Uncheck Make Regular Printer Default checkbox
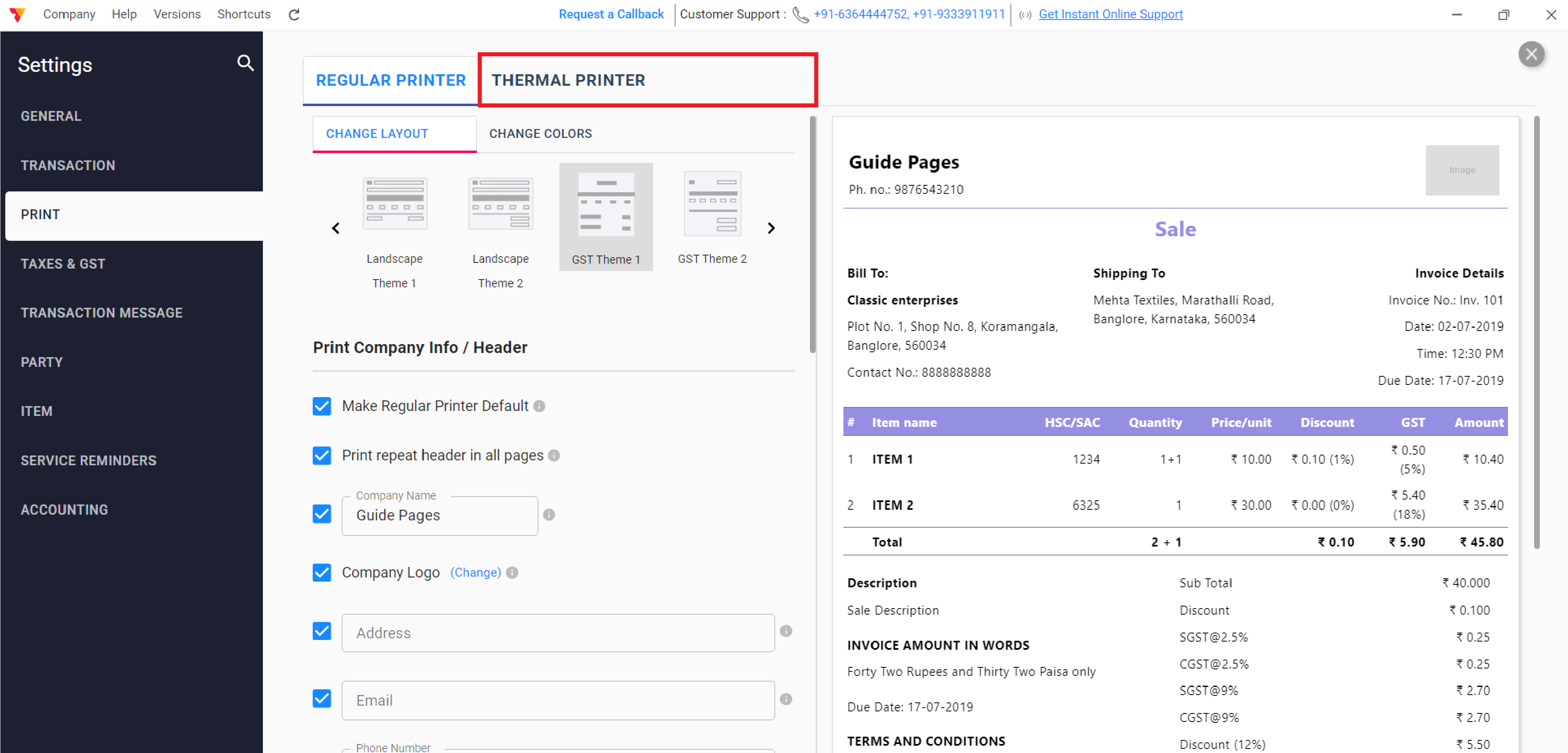Image resolution: width=1568 pixels, height=753 pixels. (x=322, y=406)
